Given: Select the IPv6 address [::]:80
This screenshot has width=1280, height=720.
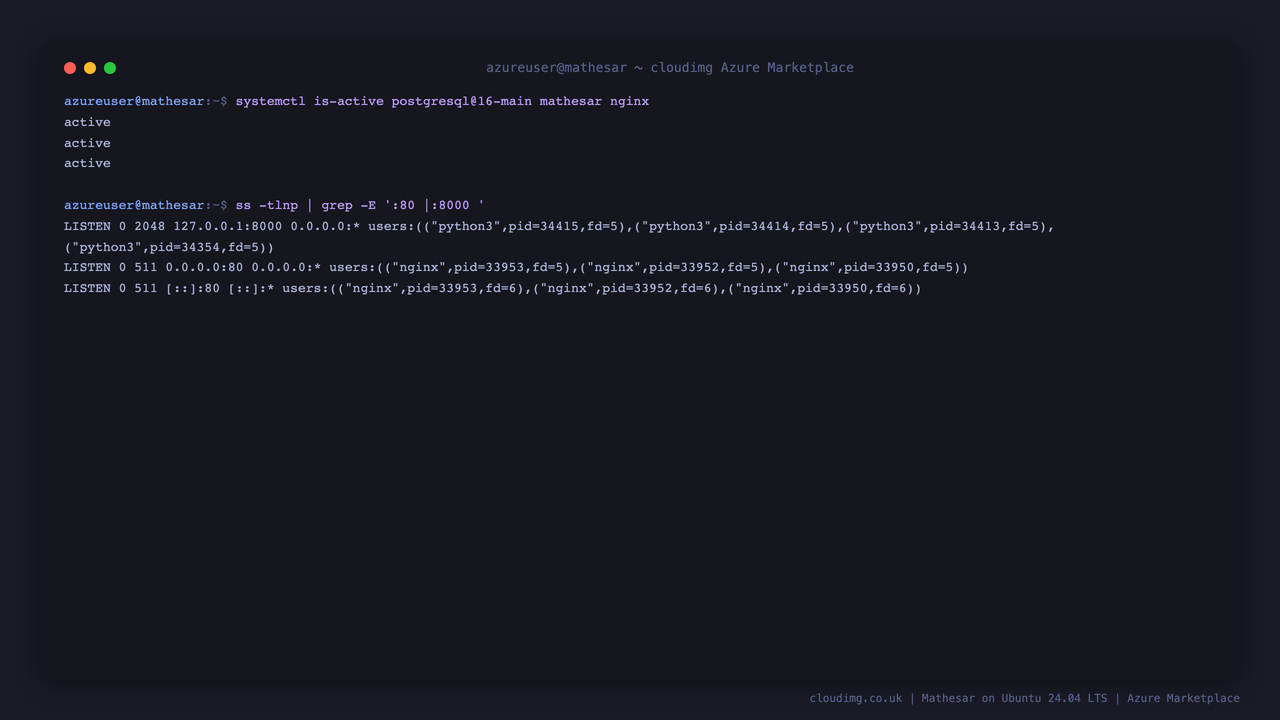Looking at the screenshot, I should pos(193,288).
